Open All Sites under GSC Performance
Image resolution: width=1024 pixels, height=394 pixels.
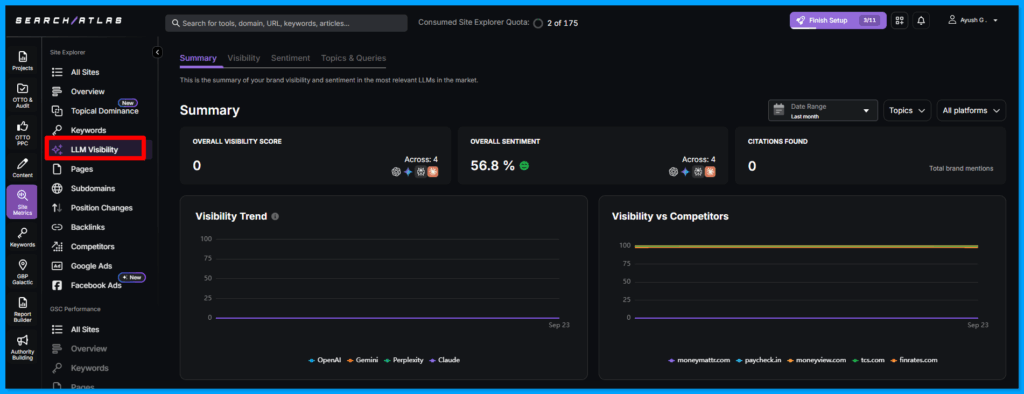point(85,329)
